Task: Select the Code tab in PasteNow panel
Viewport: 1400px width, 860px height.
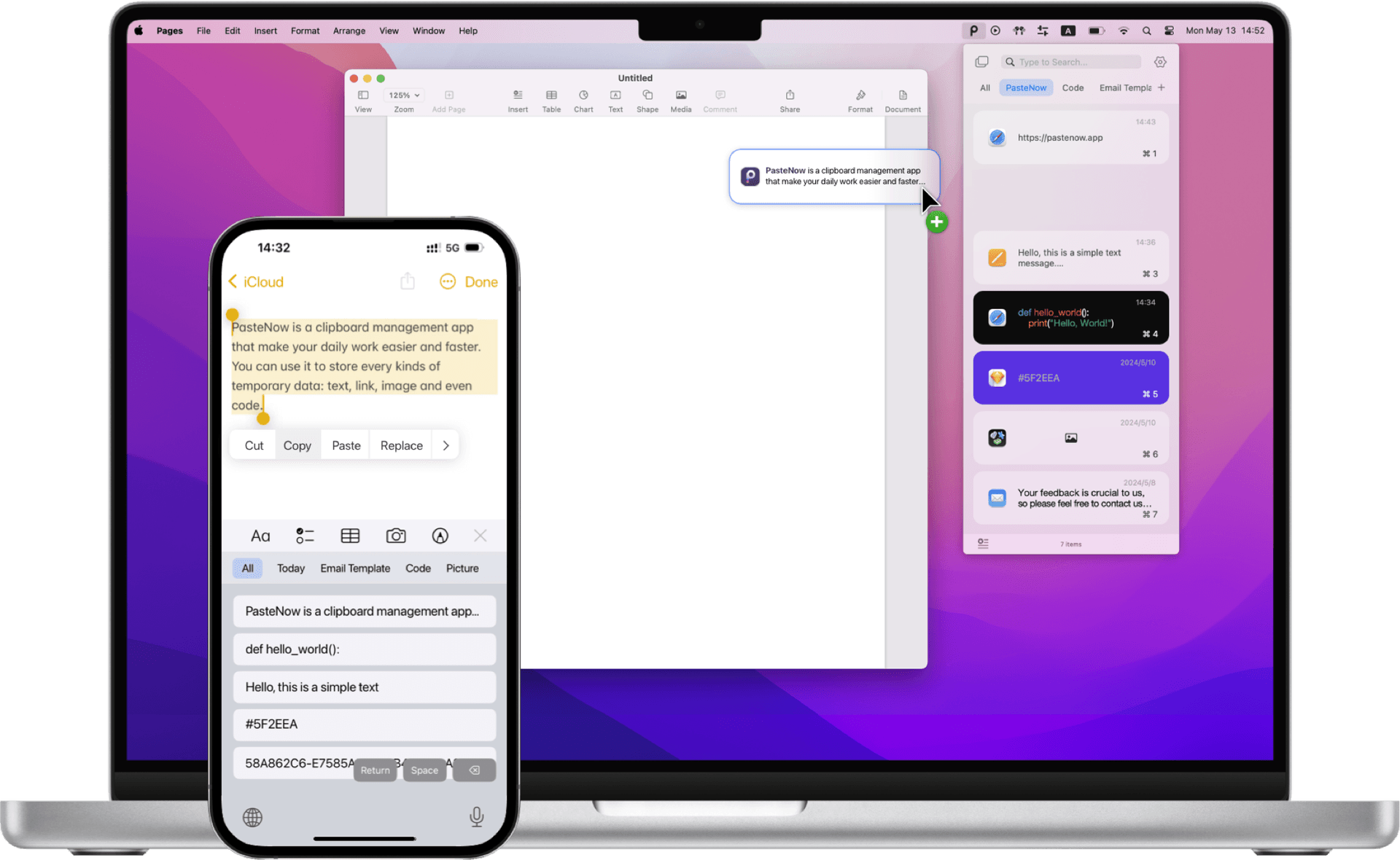Action: tap(1073, 87)
